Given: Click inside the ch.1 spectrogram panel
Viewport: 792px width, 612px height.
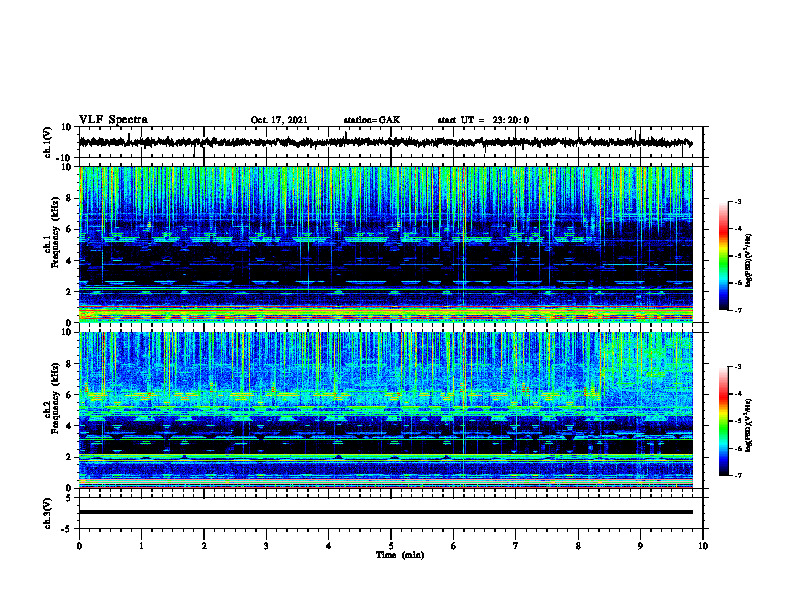Looking at the screenshot, I should click(386, 244).
